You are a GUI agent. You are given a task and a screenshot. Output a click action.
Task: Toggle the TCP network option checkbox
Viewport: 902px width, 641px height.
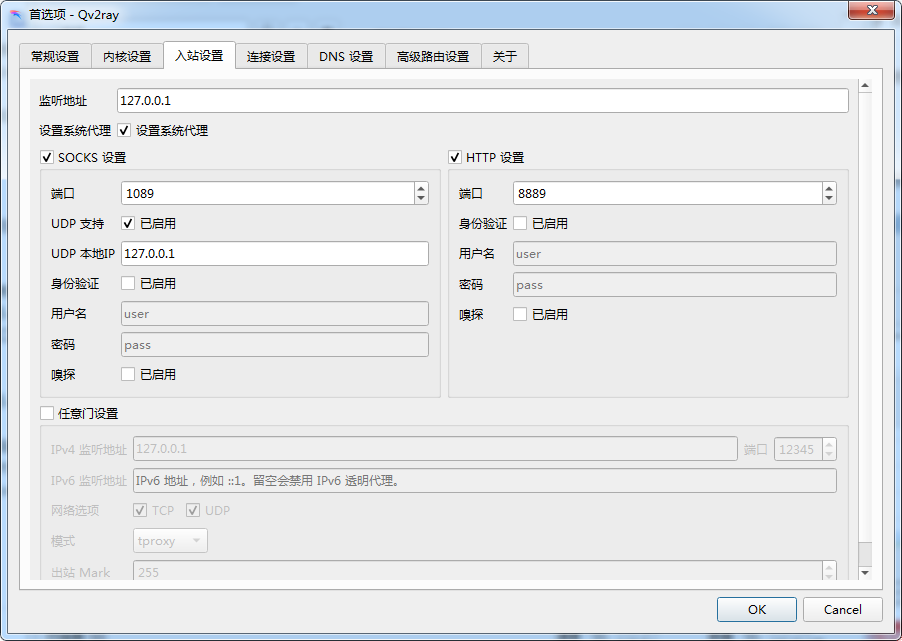click(140, 510)
